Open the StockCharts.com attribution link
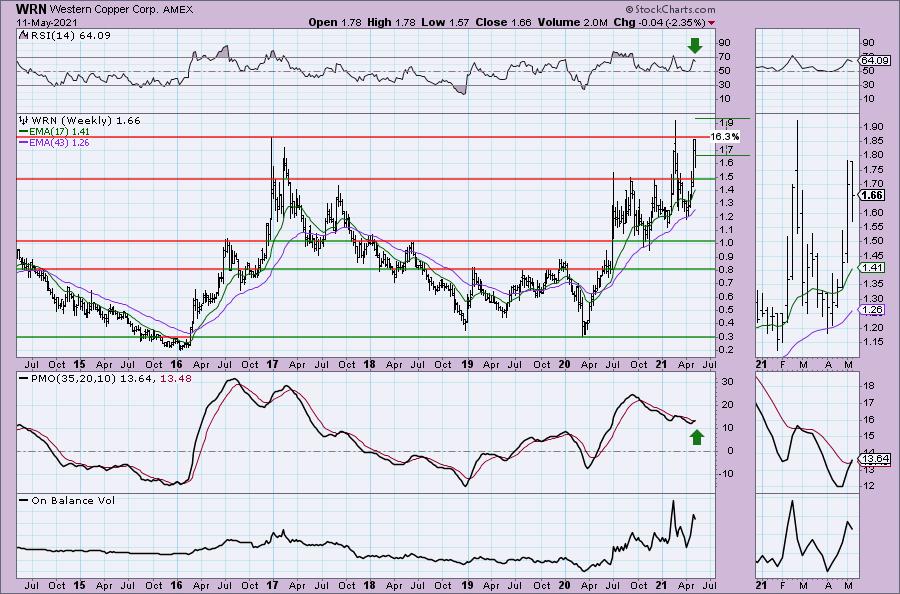 click(670, 9)
